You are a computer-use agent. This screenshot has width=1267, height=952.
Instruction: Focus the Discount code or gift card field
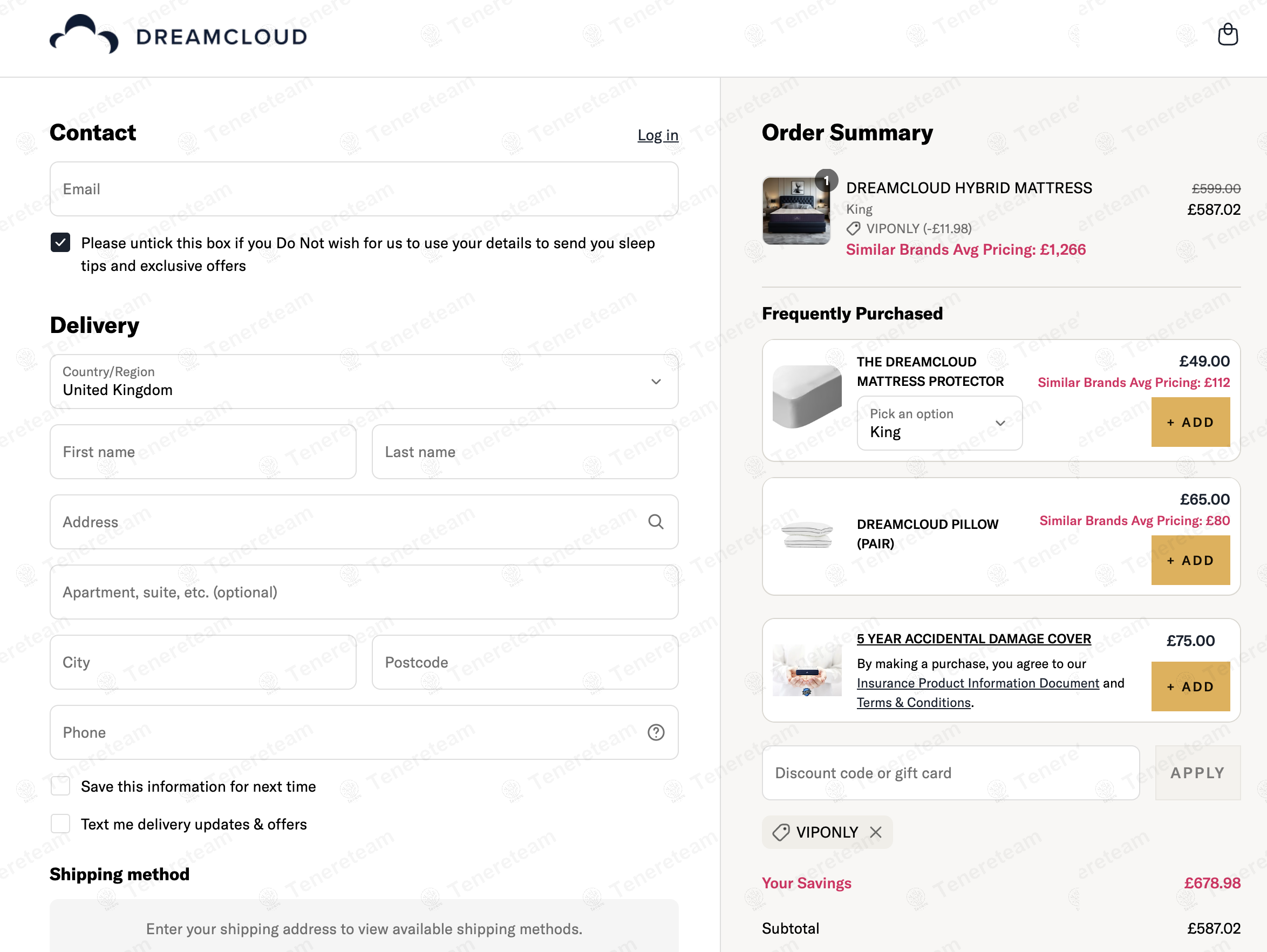click(951, 773)
